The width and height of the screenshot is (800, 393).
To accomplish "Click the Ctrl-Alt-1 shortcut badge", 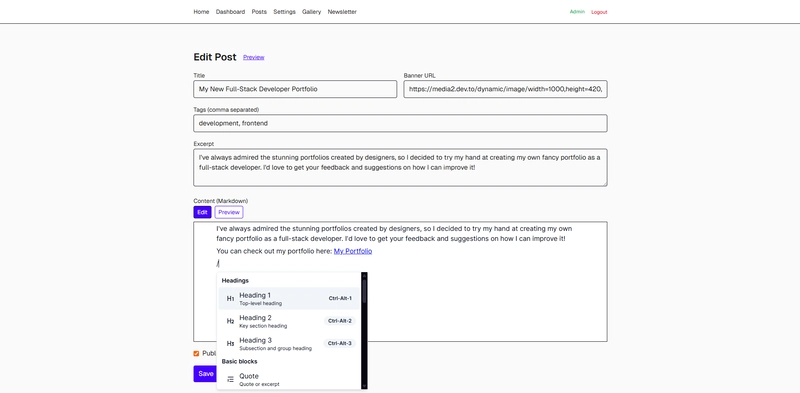I will click(x=340, y=299).
